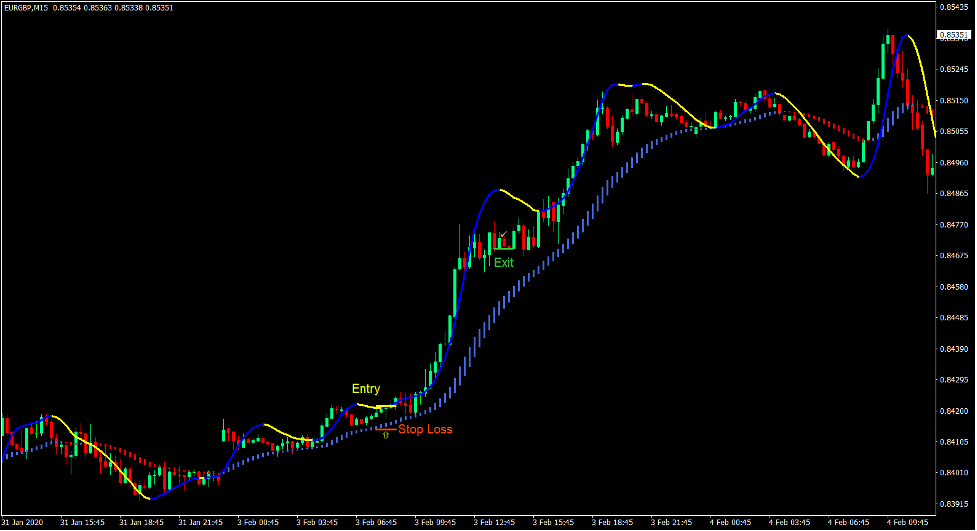Click the 31 Jan 21:45 time label
Screen dimensions: 977x531
tap(200, 522)
